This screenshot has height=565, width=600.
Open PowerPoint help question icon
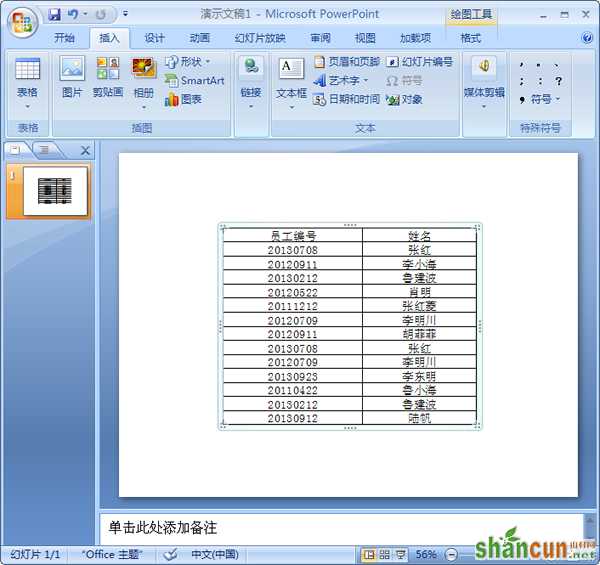[x=587, y=38]
